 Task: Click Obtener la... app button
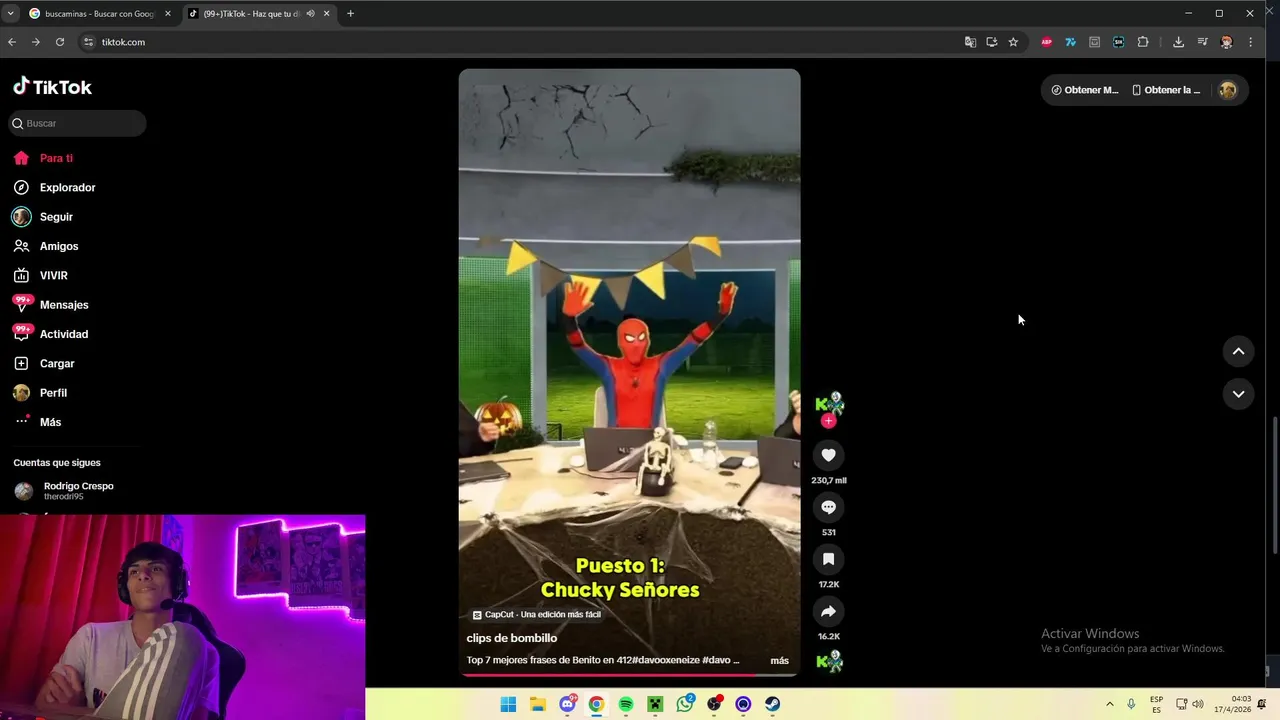click(x=1166, y=90)
